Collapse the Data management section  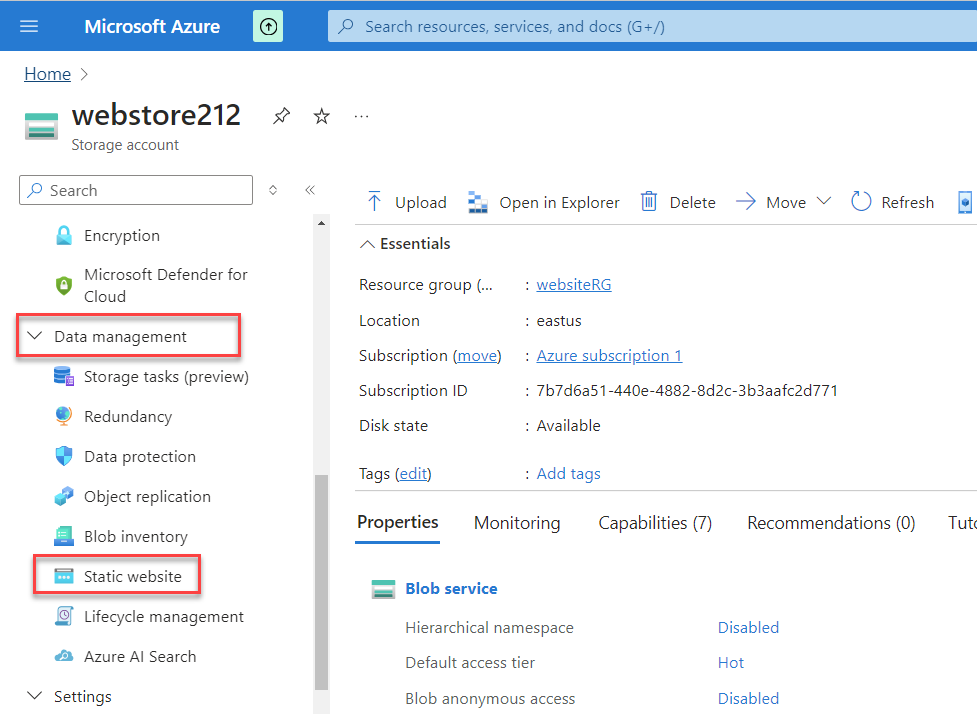(34, 337)
